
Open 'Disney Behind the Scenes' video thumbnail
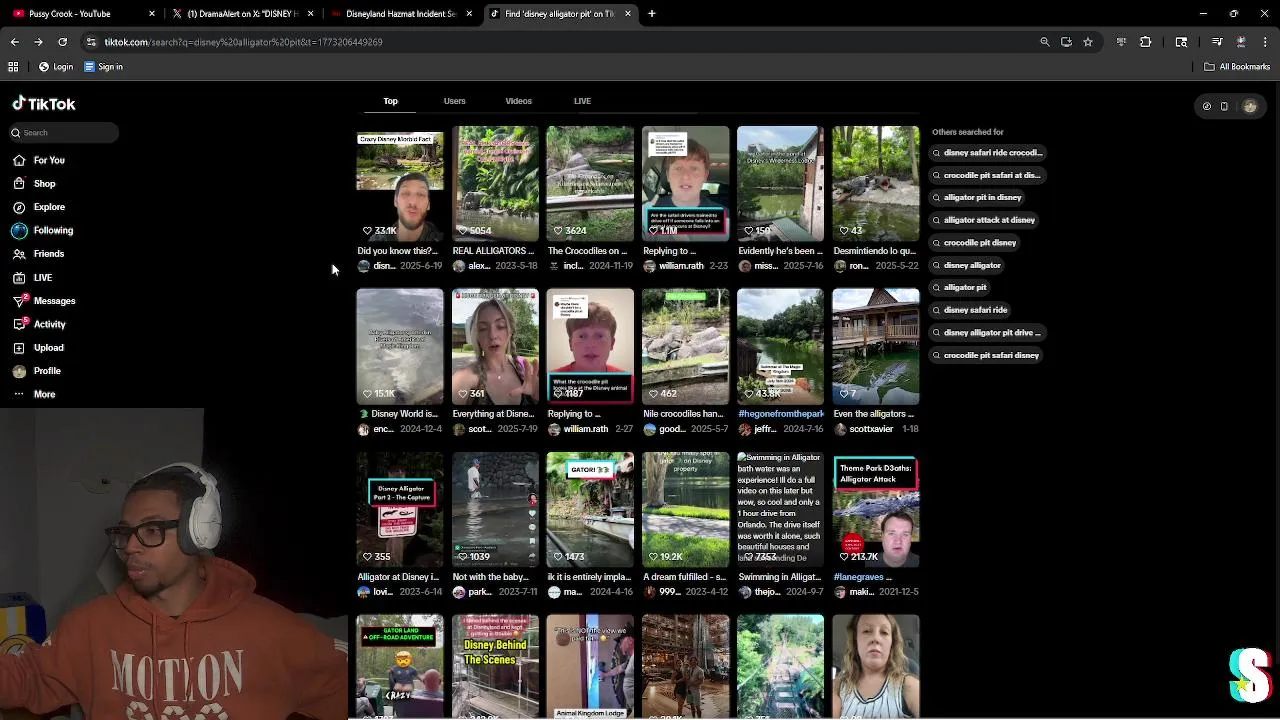495,667
